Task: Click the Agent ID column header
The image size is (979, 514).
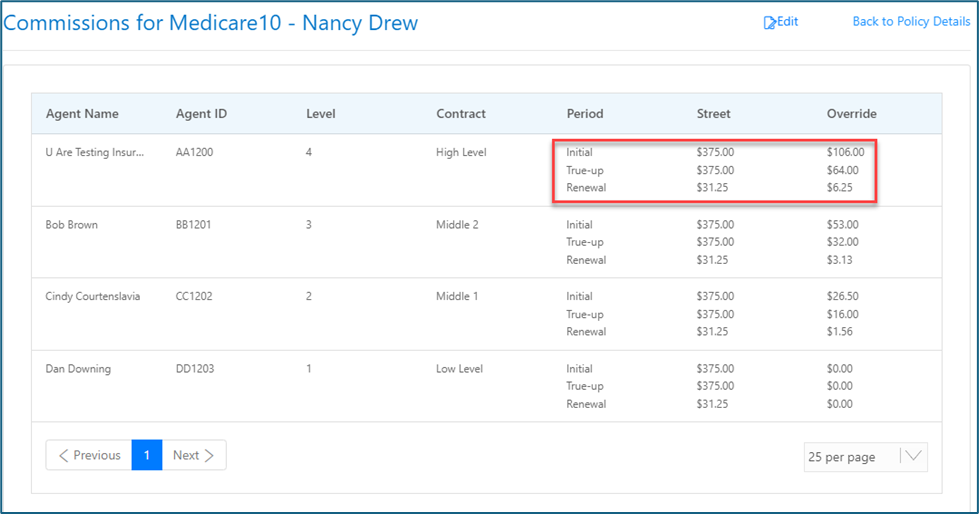Action: [x=201, y=114]
